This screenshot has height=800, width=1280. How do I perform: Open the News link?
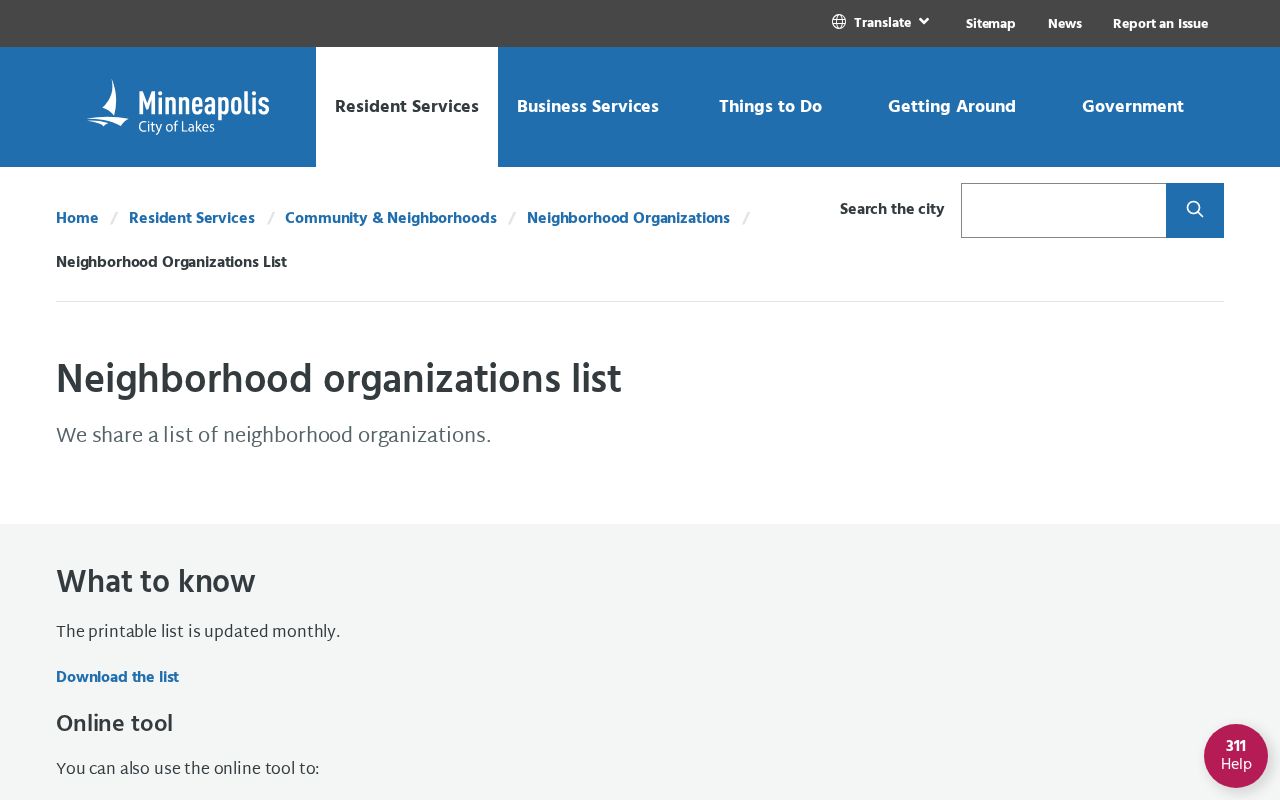tap(1065, 23)
